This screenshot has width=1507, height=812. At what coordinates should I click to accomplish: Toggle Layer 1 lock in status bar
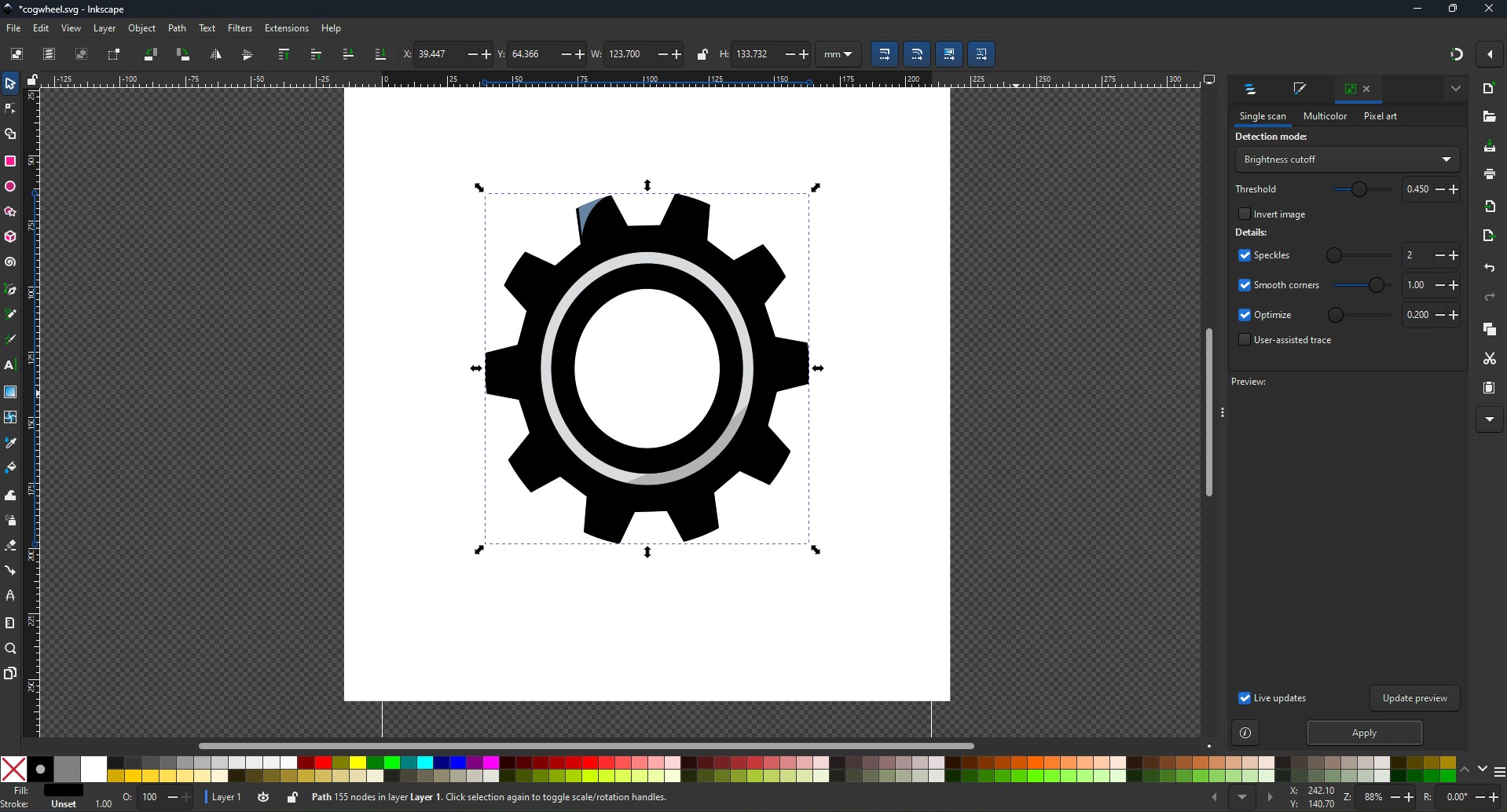292,797
